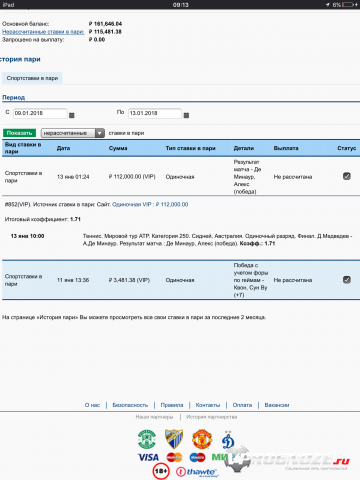Click the date cell 11 янв 13:36

tap(73, 280)
